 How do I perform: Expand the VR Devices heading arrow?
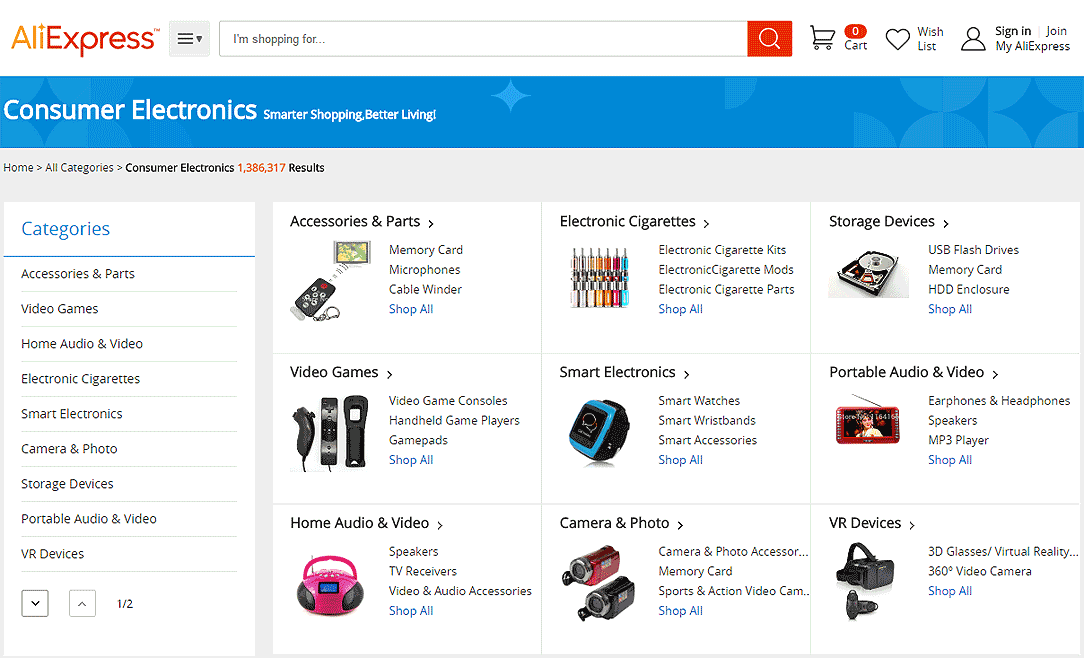(912, 525)
